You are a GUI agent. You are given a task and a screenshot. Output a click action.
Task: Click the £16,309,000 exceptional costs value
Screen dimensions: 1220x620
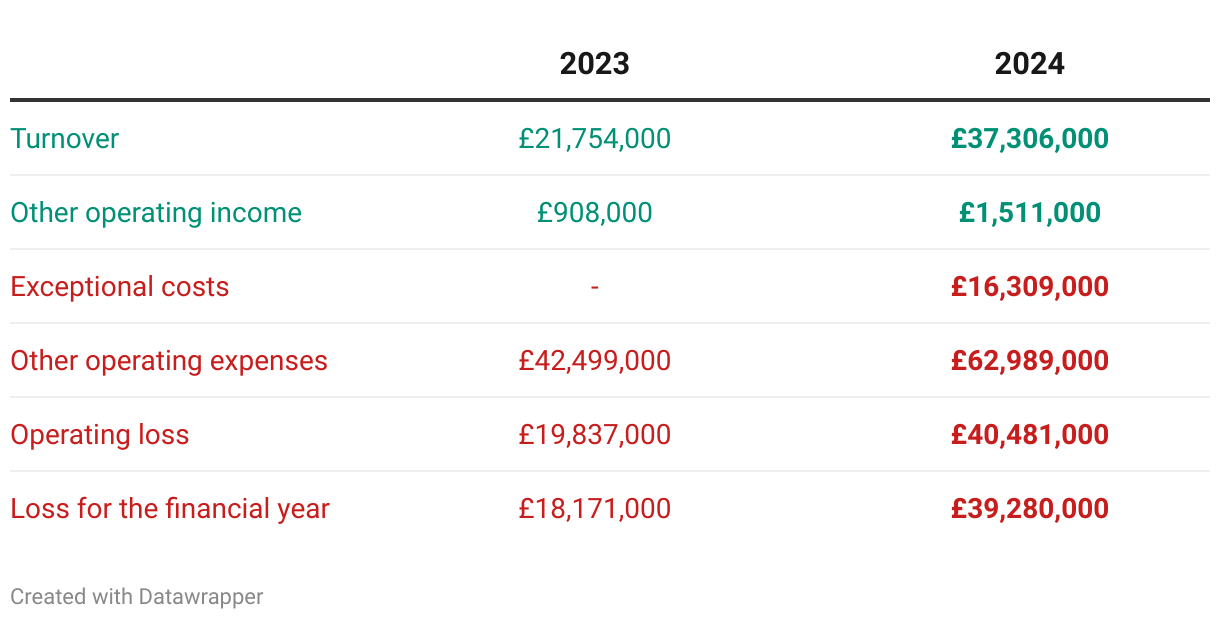tap(1029, 286)
